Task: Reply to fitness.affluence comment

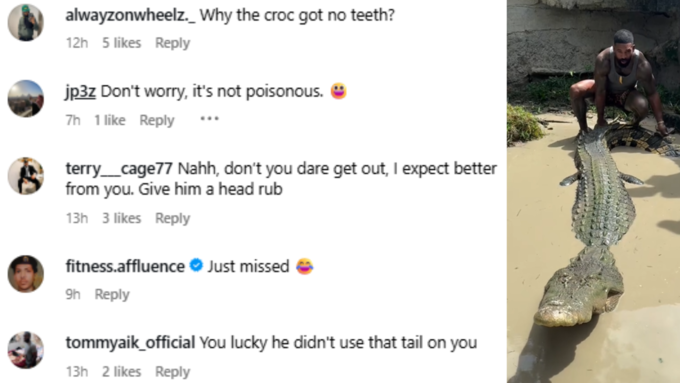Action: coord(112,295)
